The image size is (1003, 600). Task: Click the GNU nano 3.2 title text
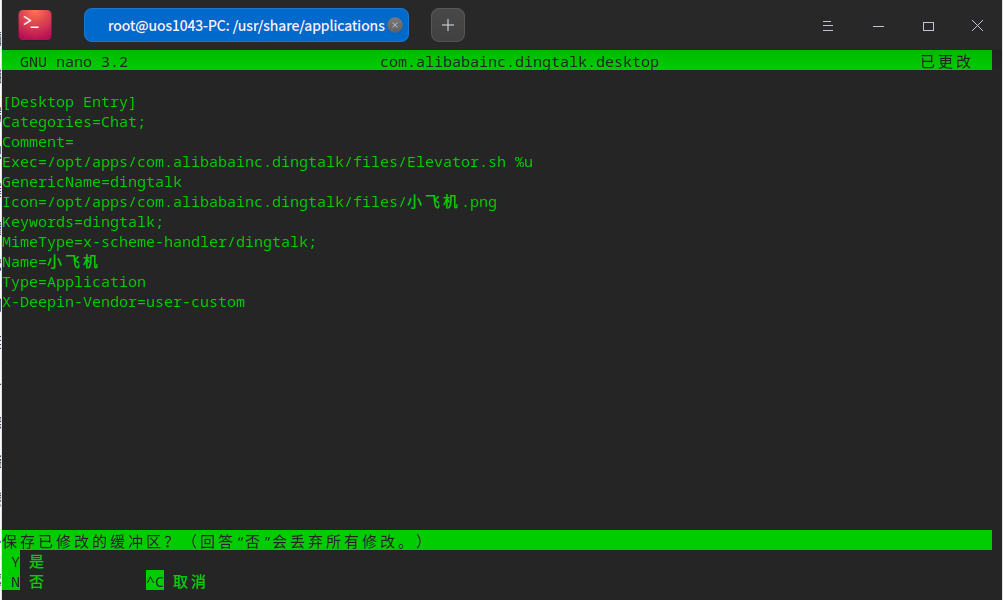point(74,62)
